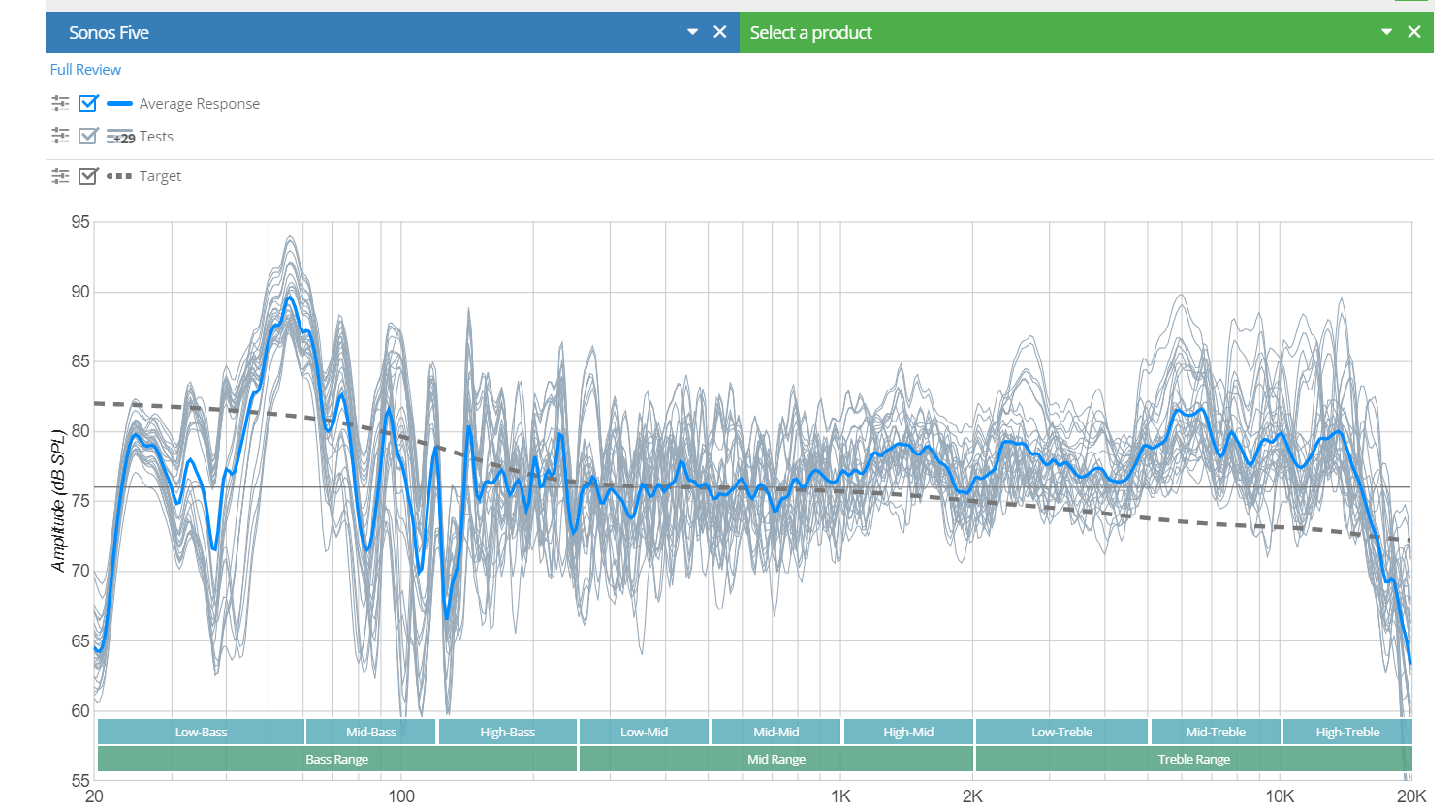The height and width of the screenshot is (812, 1456).
Task: Open settings sliders icon for Tests
Action: tap(60, 136)
